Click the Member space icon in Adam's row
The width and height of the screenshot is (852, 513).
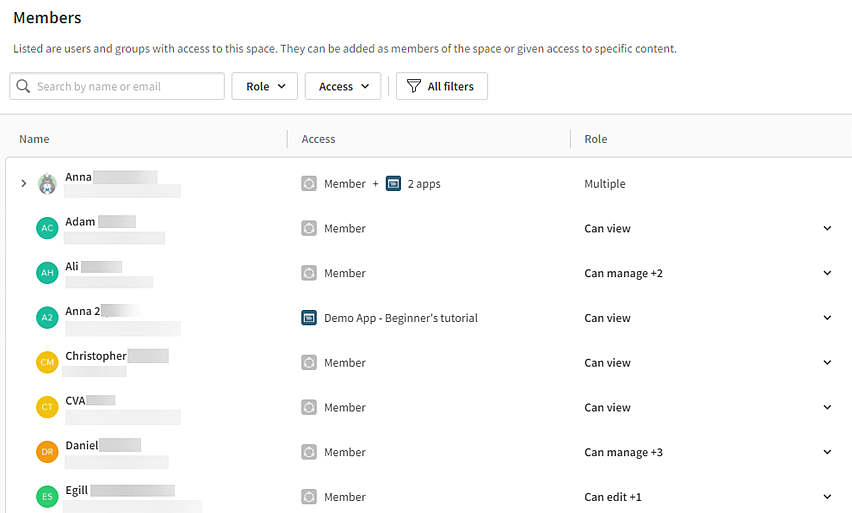pyautogui.click(x=309, y=228)
